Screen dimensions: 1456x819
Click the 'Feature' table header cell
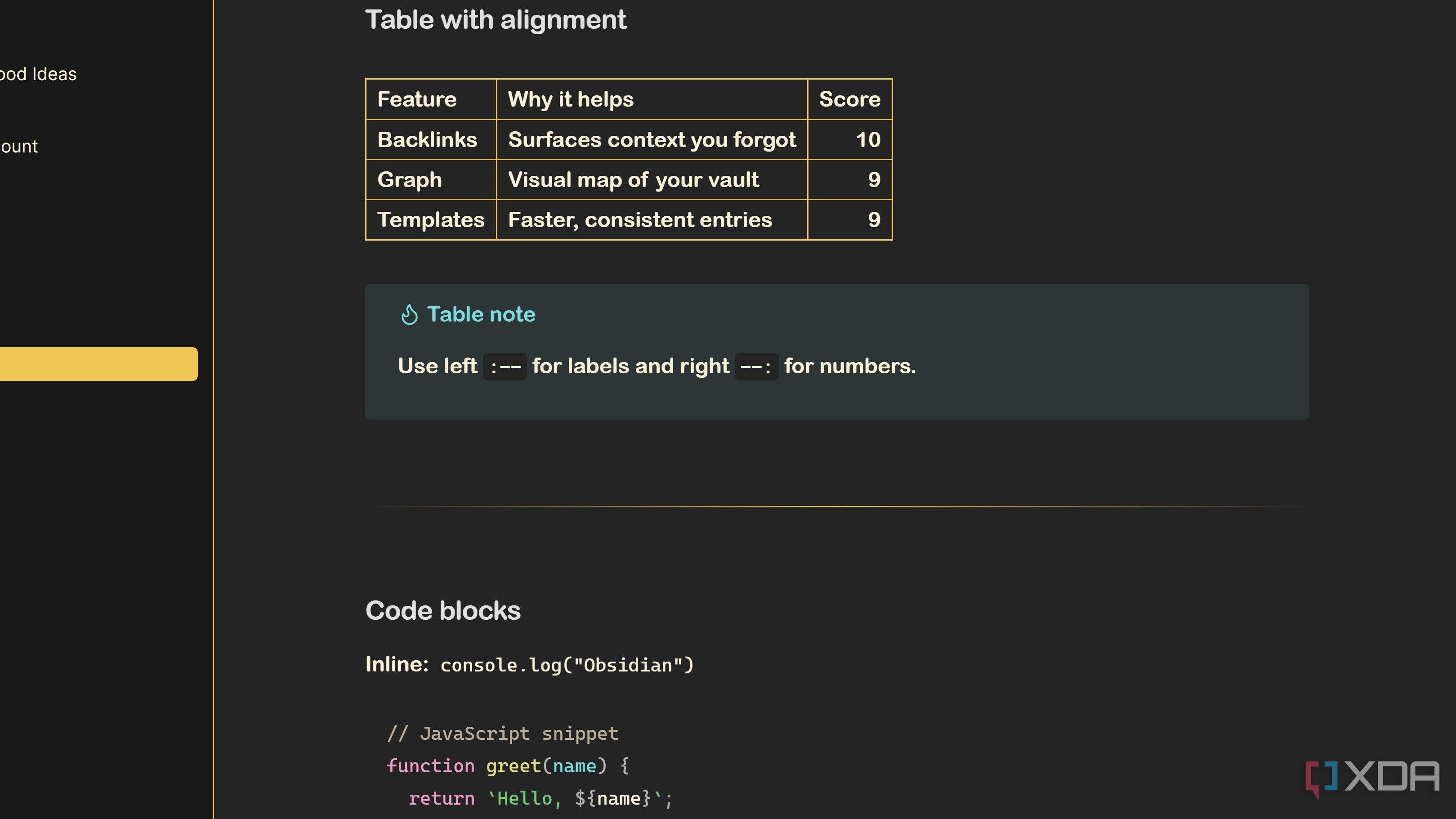(x=431, y=99)
